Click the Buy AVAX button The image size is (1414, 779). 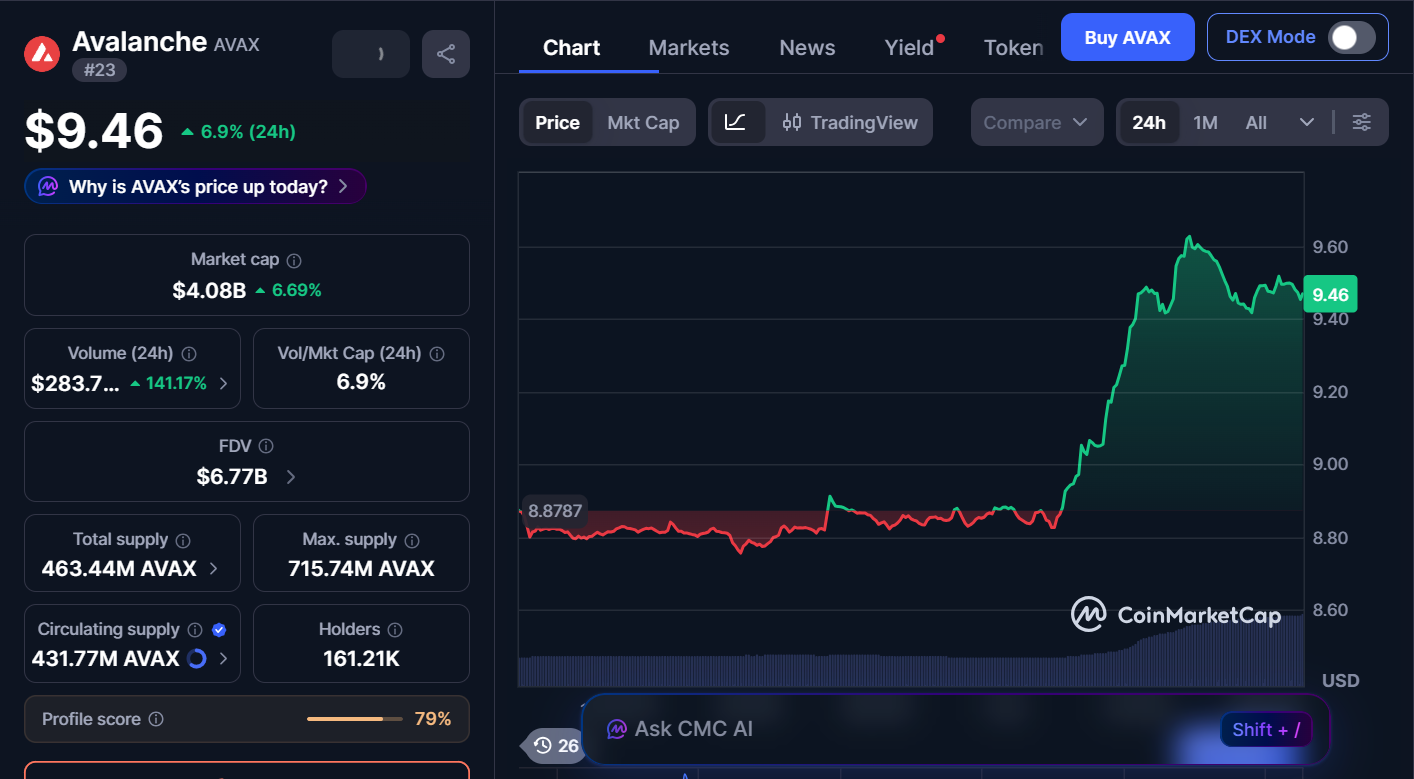(x=1127, y=37)
